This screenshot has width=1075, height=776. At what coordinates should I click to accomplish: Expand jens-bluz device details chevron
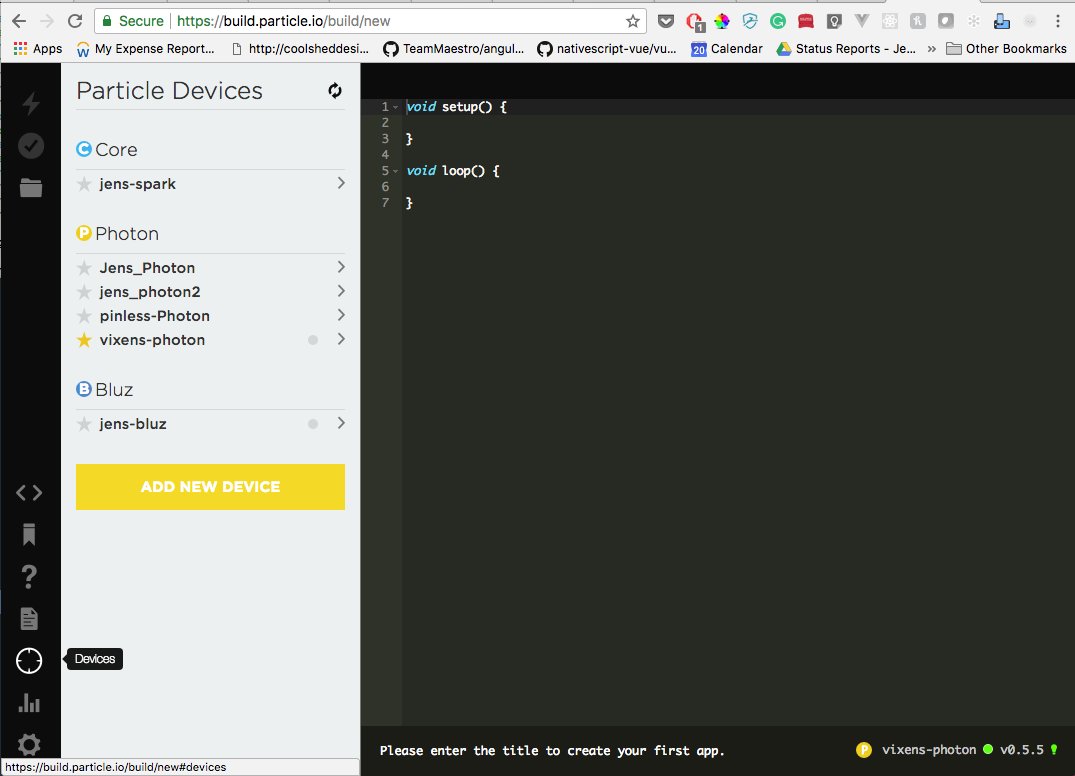pos(341,423)
